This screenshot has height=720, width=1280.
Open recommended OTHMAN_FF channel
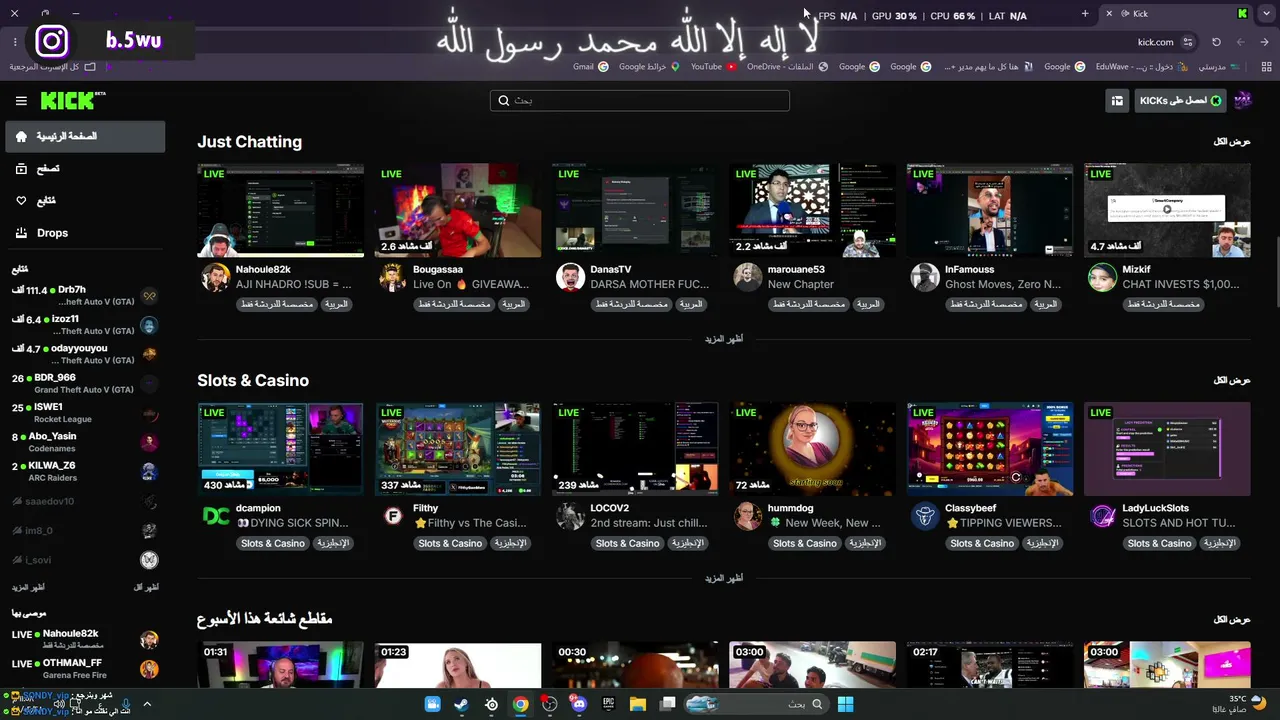(85, 669)
